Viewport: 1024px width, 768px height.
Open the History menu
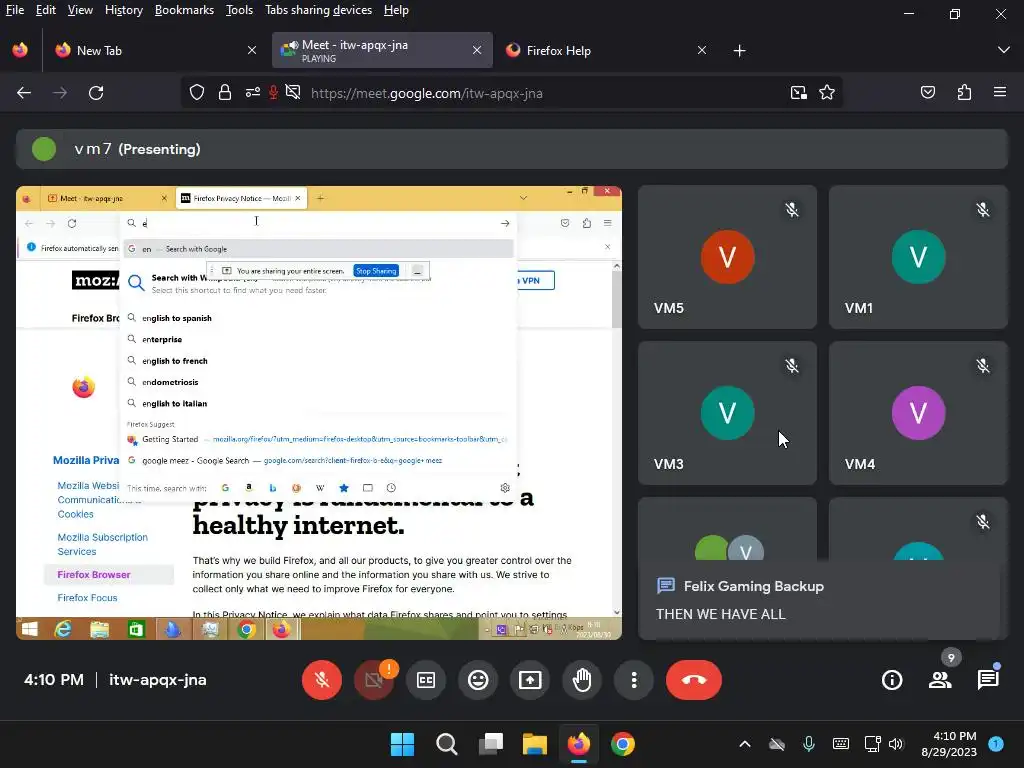(x=123, y=10)
